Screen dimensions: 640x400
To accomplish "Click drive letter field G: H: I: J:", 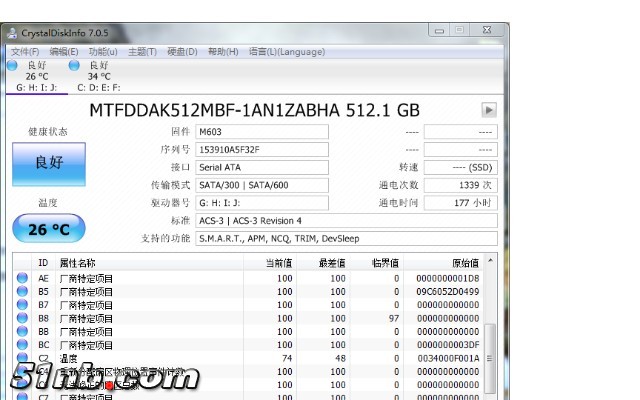I will pos(262,203).
